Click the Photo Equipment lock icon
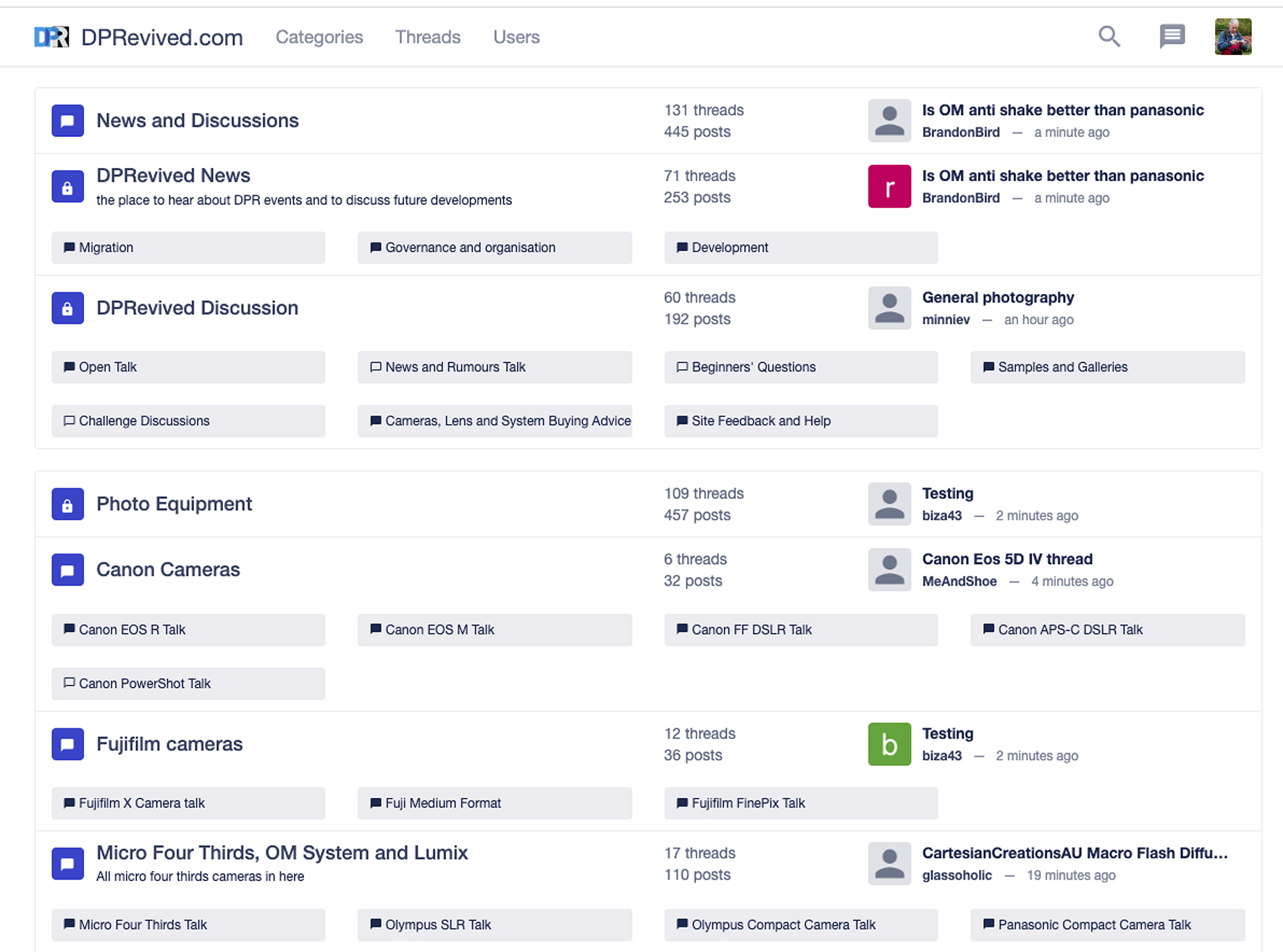Image resolution: width=1283 pixels, height=952 pixels. [x=67, y=504]
